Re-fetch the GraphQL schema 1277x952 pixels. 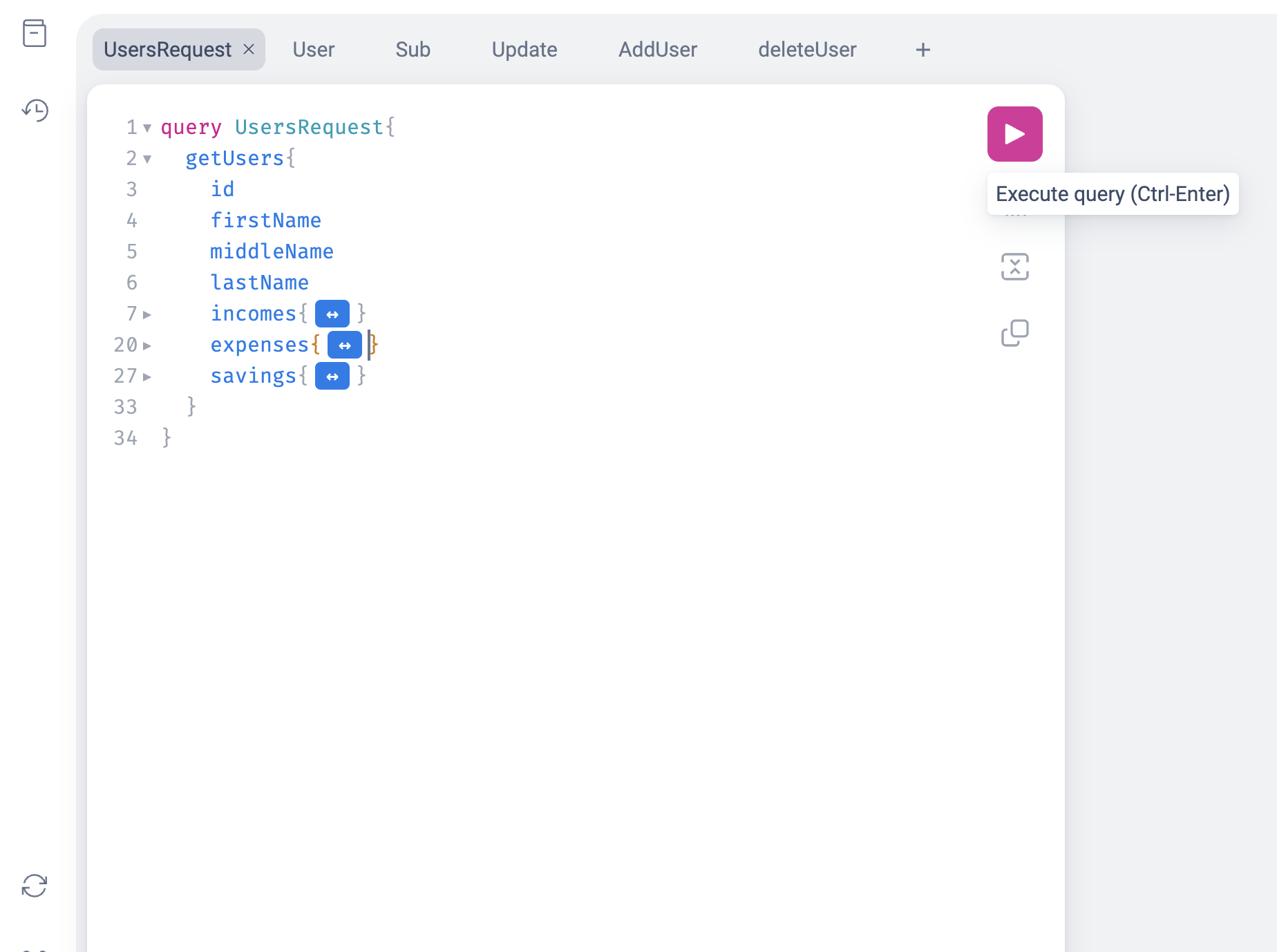pyautogui.click(x=34, y=886)
